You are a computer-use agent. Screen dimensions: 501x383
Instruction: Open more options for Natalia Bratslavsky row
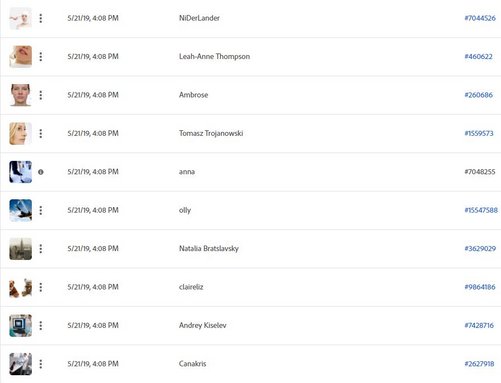point(41,249)
